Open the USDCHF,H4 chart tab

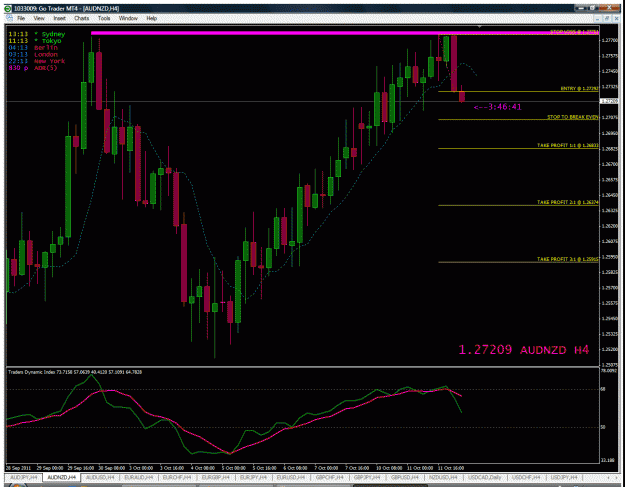coord(526,477)
